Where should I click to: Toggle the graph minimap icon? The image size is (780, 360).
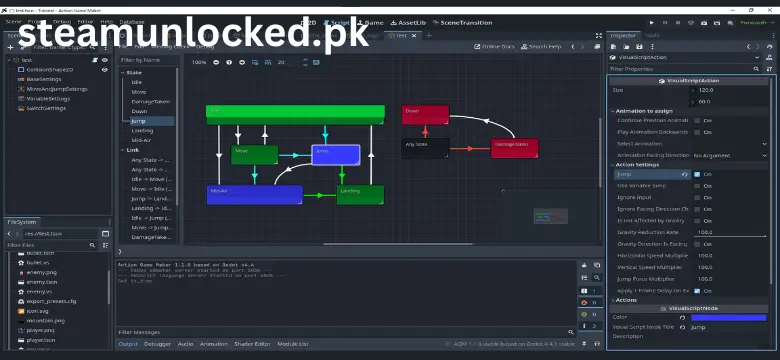[x=316, y=63]
